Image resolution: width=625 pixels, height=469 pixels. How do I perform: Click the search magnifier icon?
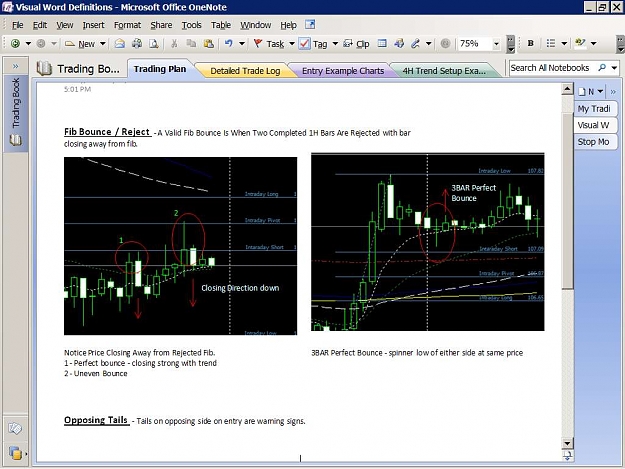coord(602,68)
